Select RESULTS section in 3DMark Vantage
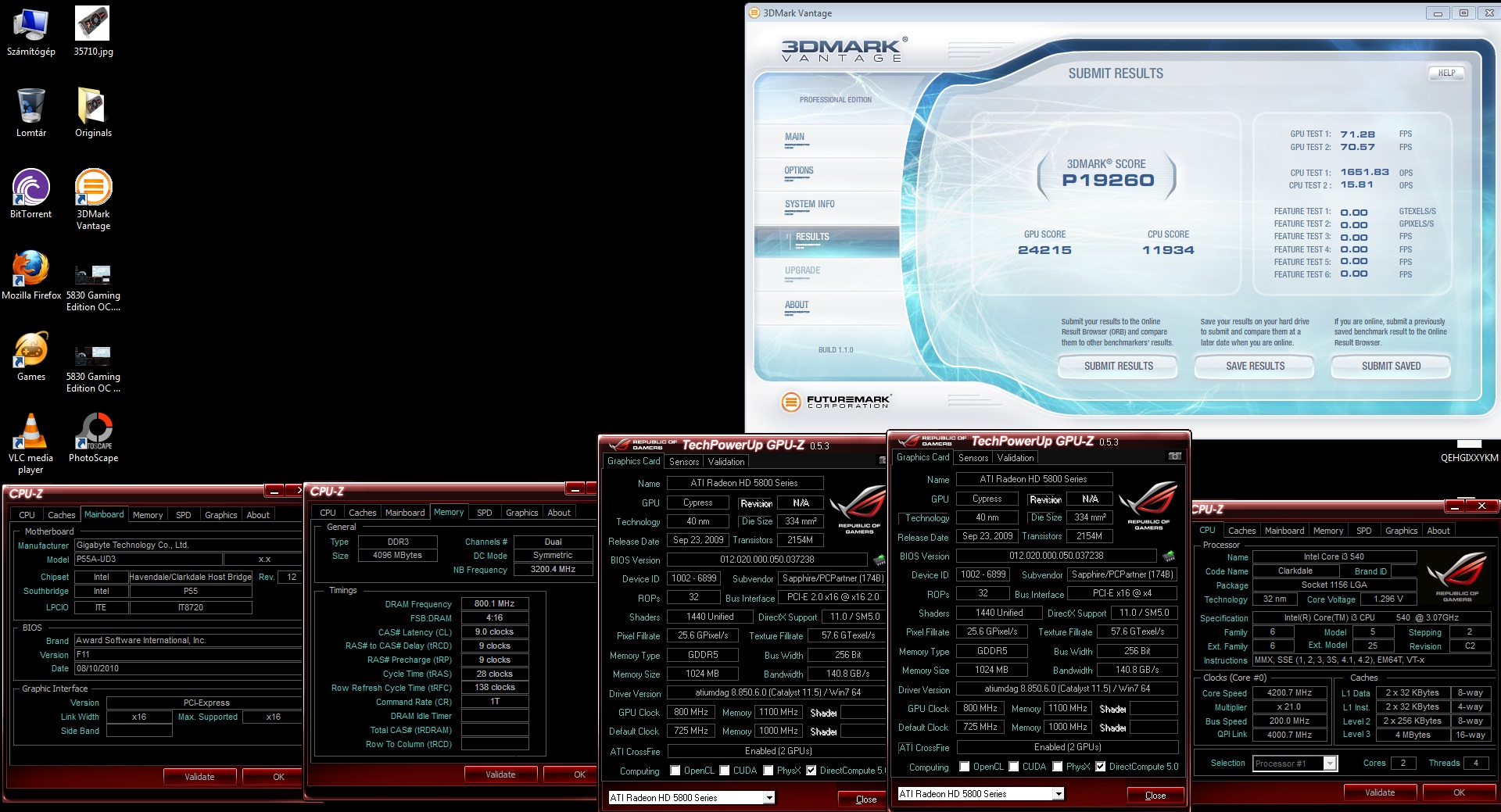This screenshot has height=812, width=1501. (827, 241)
